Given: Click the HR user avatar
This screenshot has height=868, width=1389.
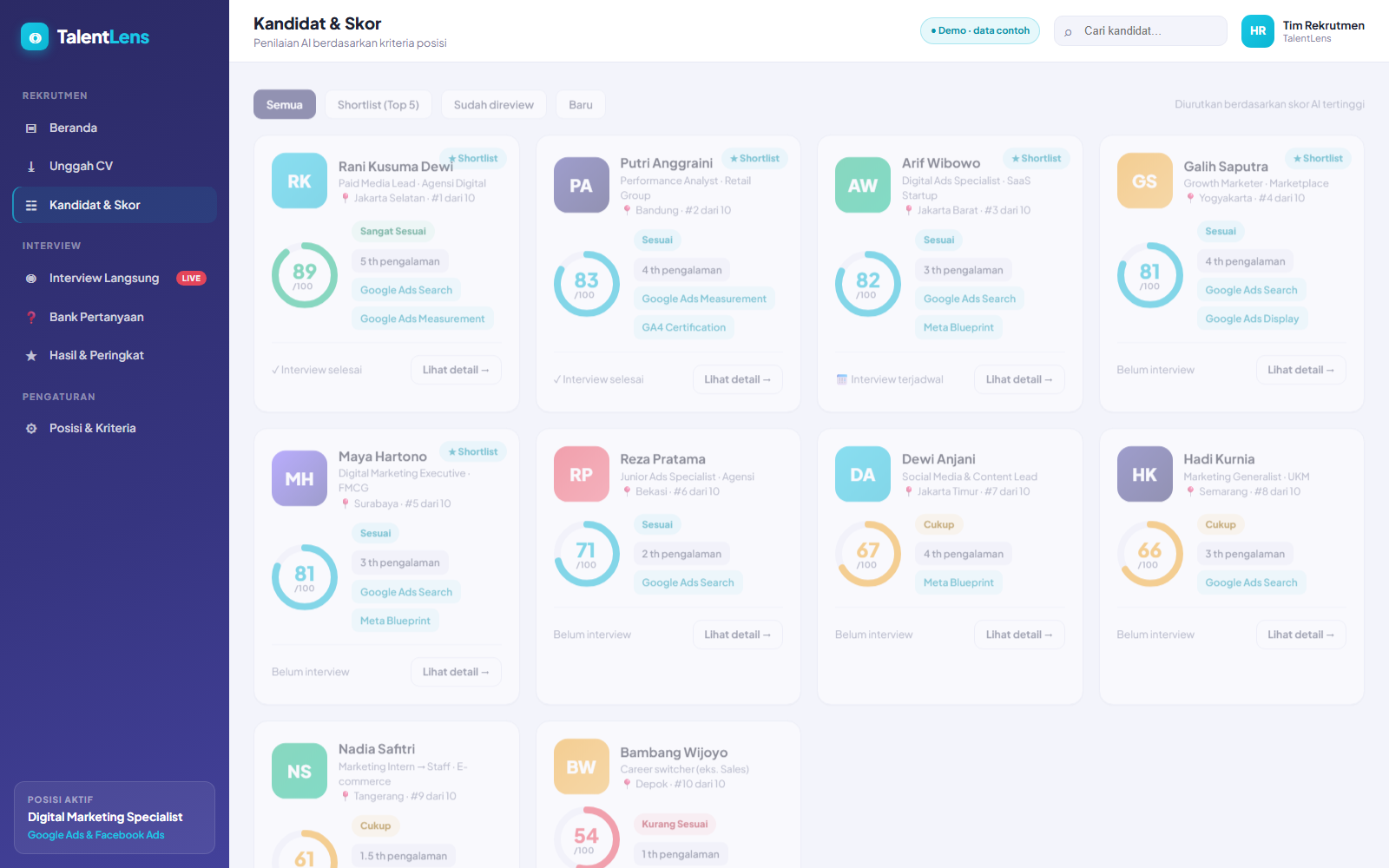Looking at the screenshot, I should click(x=1258, y=30).
